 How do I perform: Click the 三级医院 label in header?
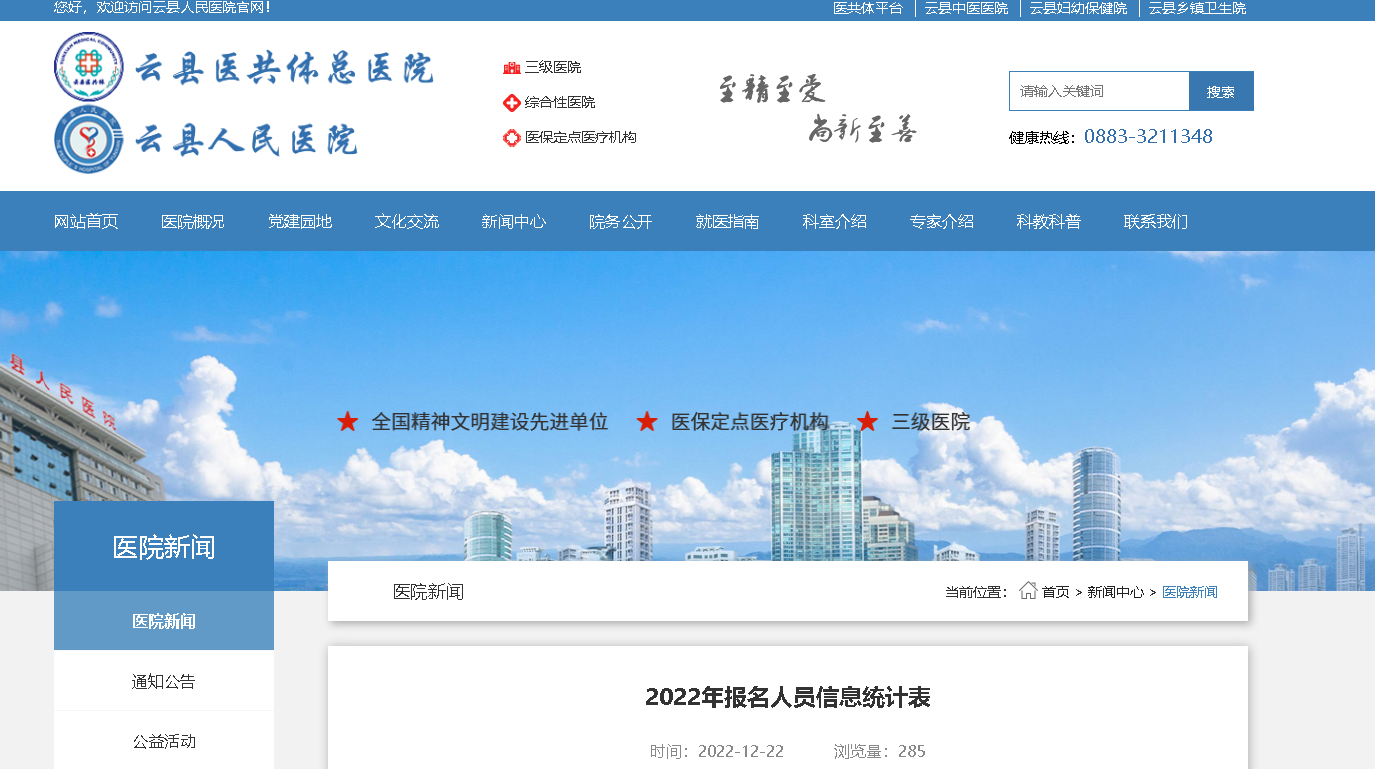pos(553,67)
